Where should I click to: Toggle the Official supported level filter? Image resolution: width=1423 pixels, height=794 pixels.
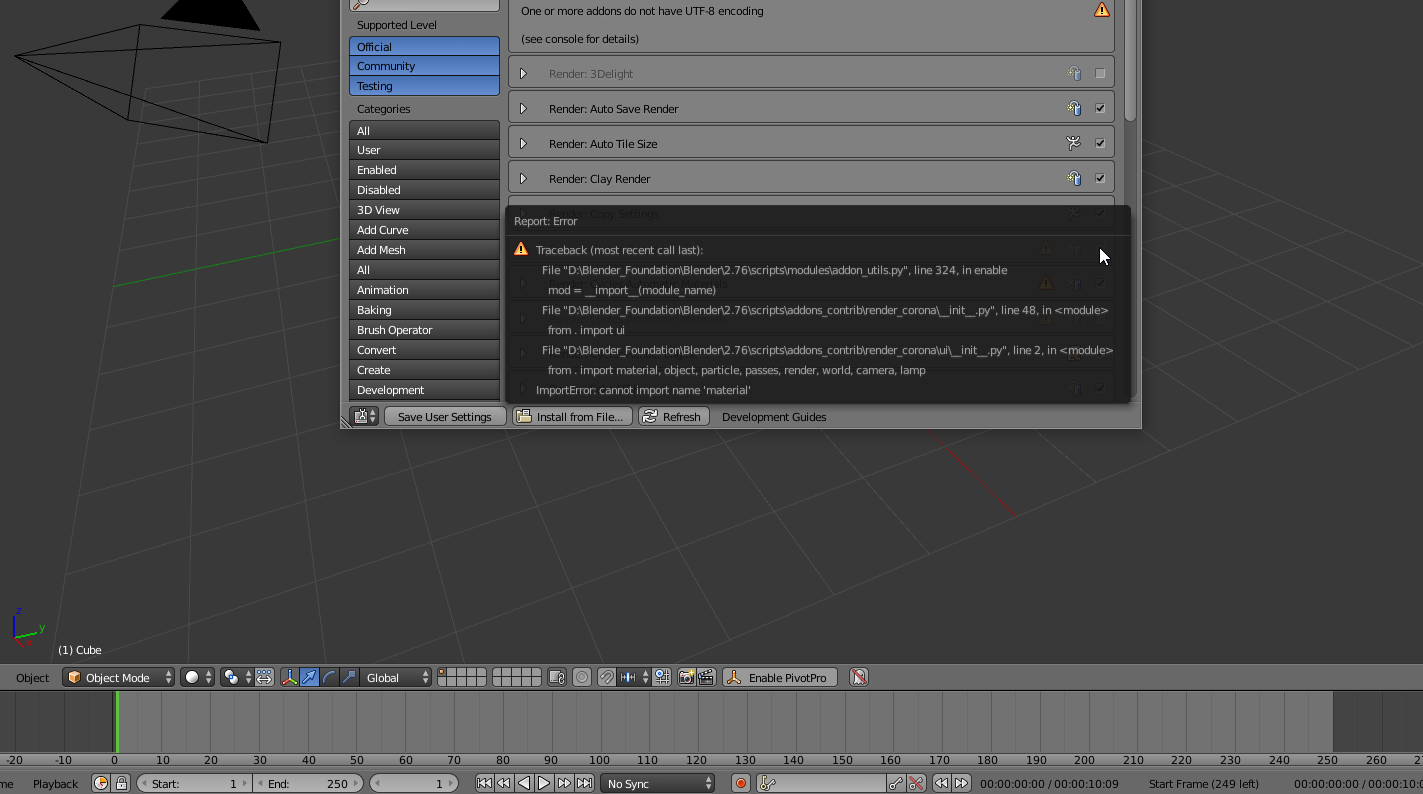pyautogui.click(x=424, y=46)
